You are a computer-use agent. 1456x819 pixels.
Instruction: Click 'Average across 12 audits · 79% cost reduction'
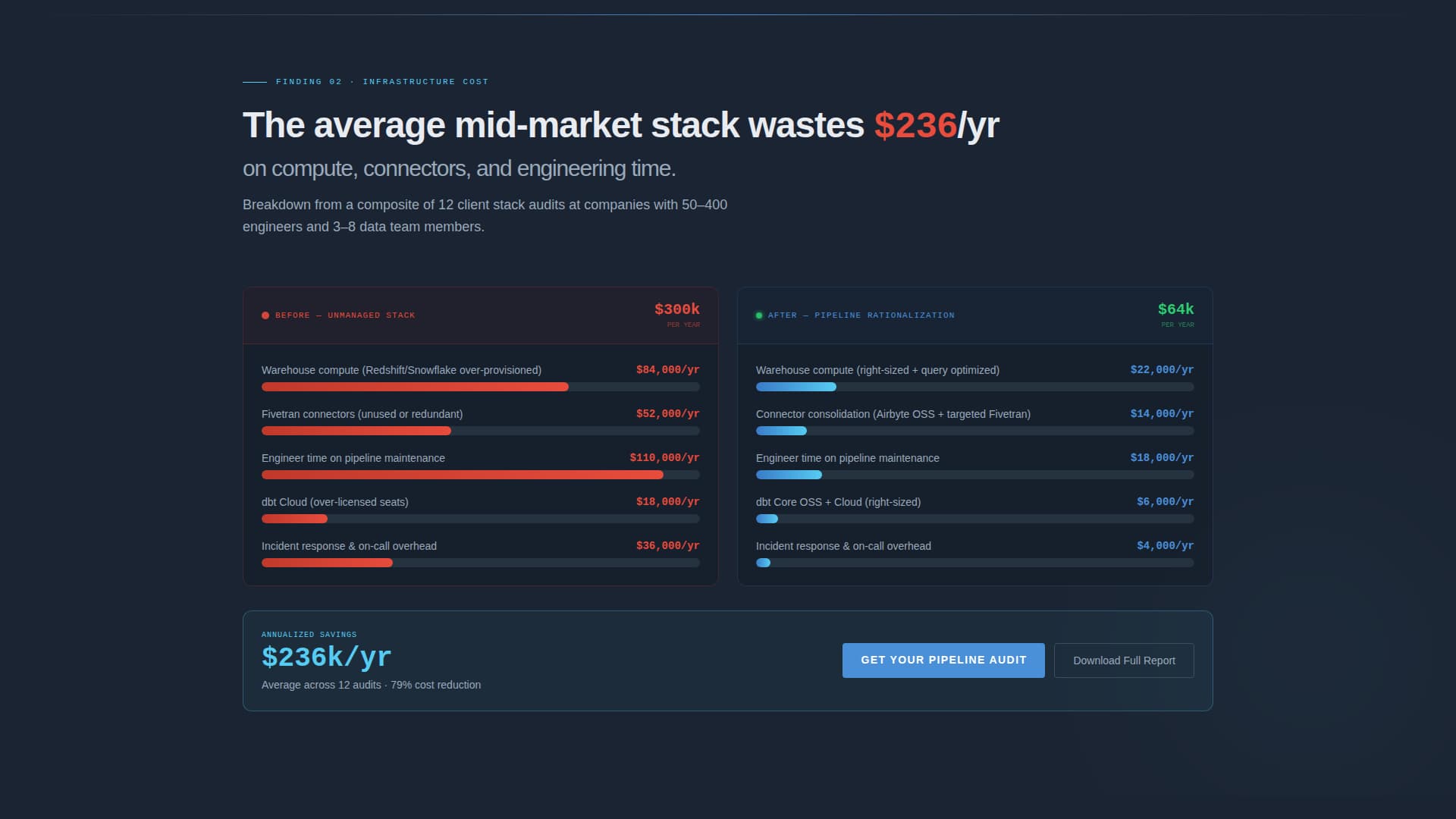tap(371, 685)
